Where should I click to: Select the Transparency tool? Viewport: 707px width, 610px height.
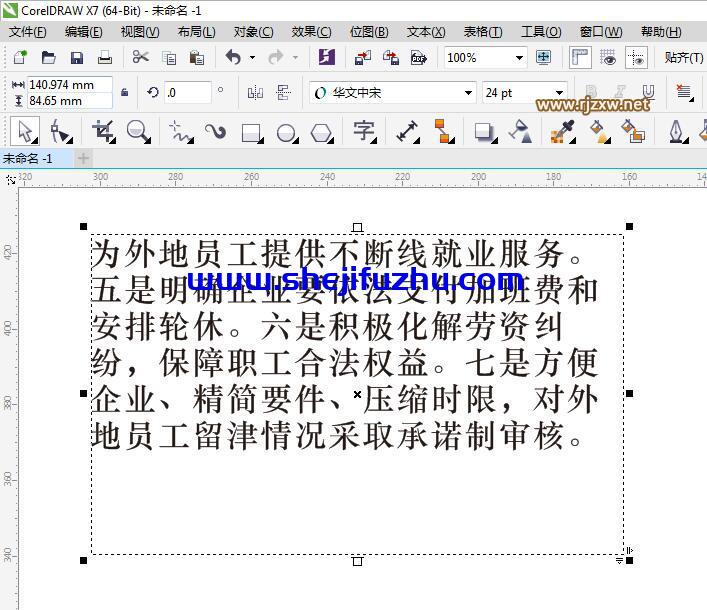(x=521, y=131)
